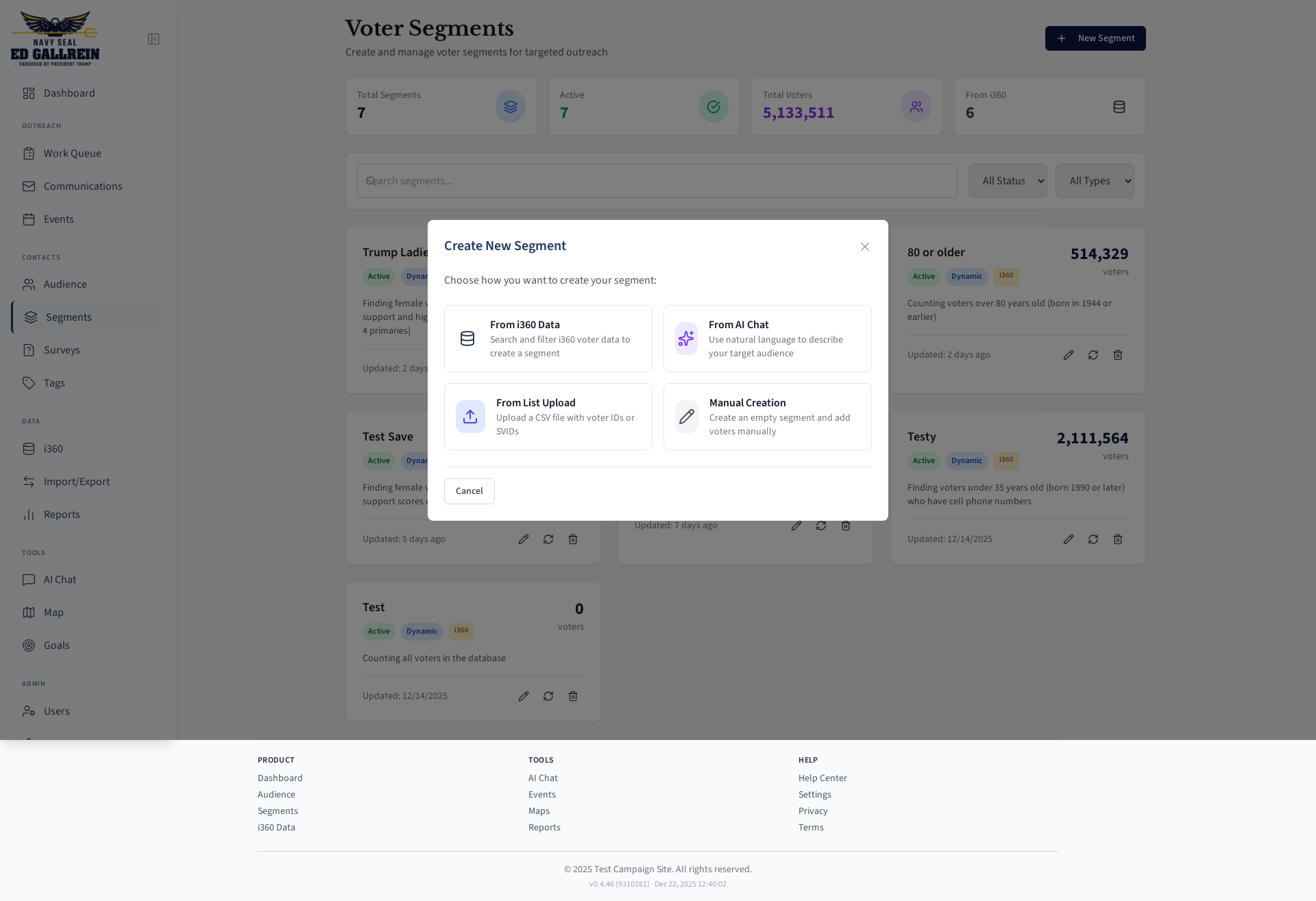Image resolution: width=1316 pixels, height=901 pixels.
Task: Close the Create New Segment dialog
Action: [864, 247]
